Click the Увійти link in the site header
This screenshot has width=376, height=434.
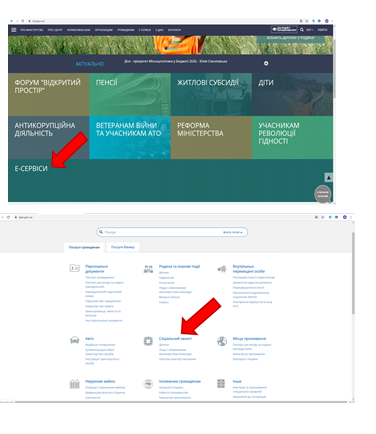pos(322,30)
